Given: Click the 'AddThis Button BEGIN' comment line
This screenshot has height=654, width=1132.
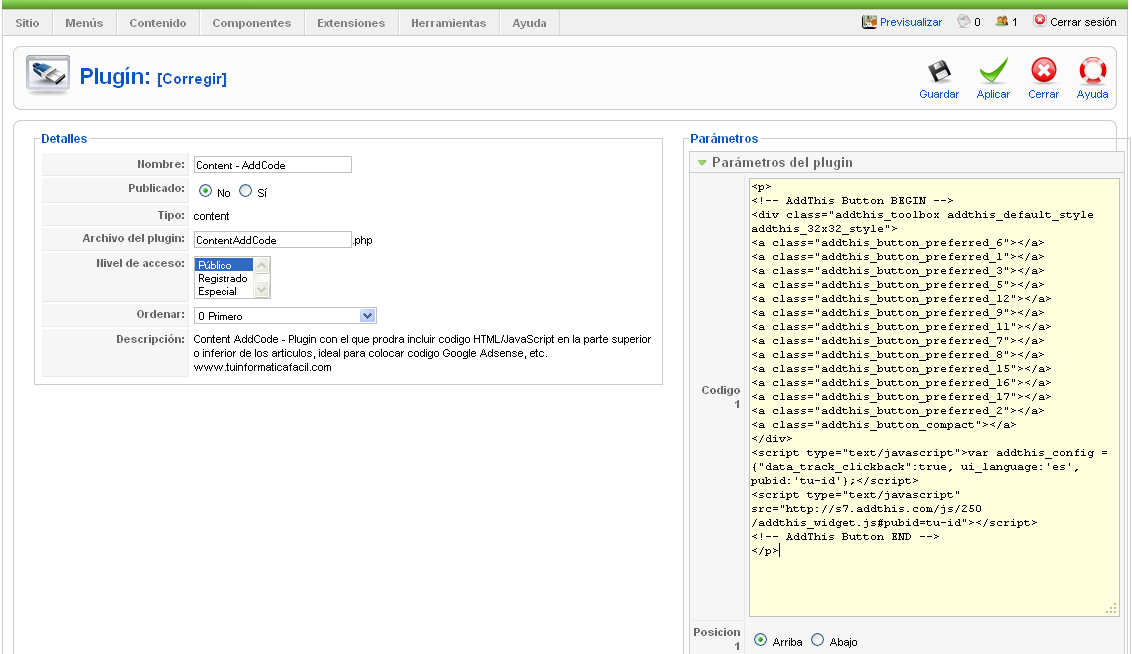Looking at the screenshot, I should [852, 201].
